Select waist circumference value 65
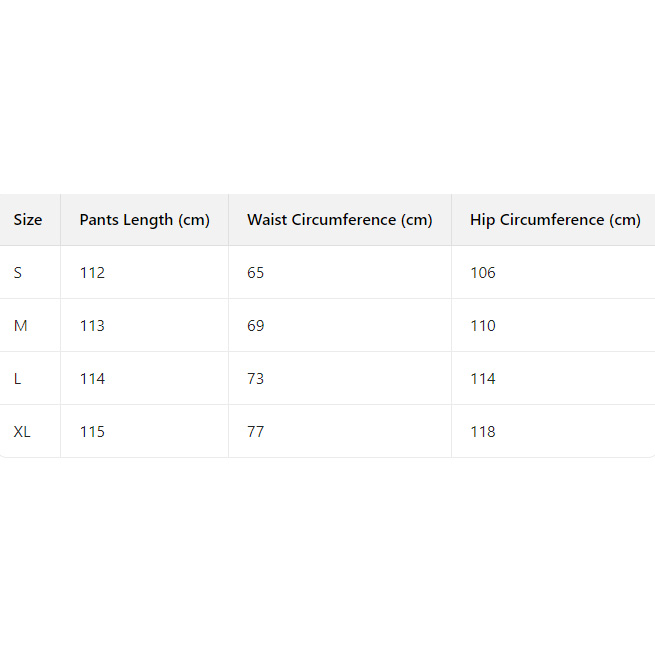This screenshot has width=655, height=655. click(x=256, y=273)
